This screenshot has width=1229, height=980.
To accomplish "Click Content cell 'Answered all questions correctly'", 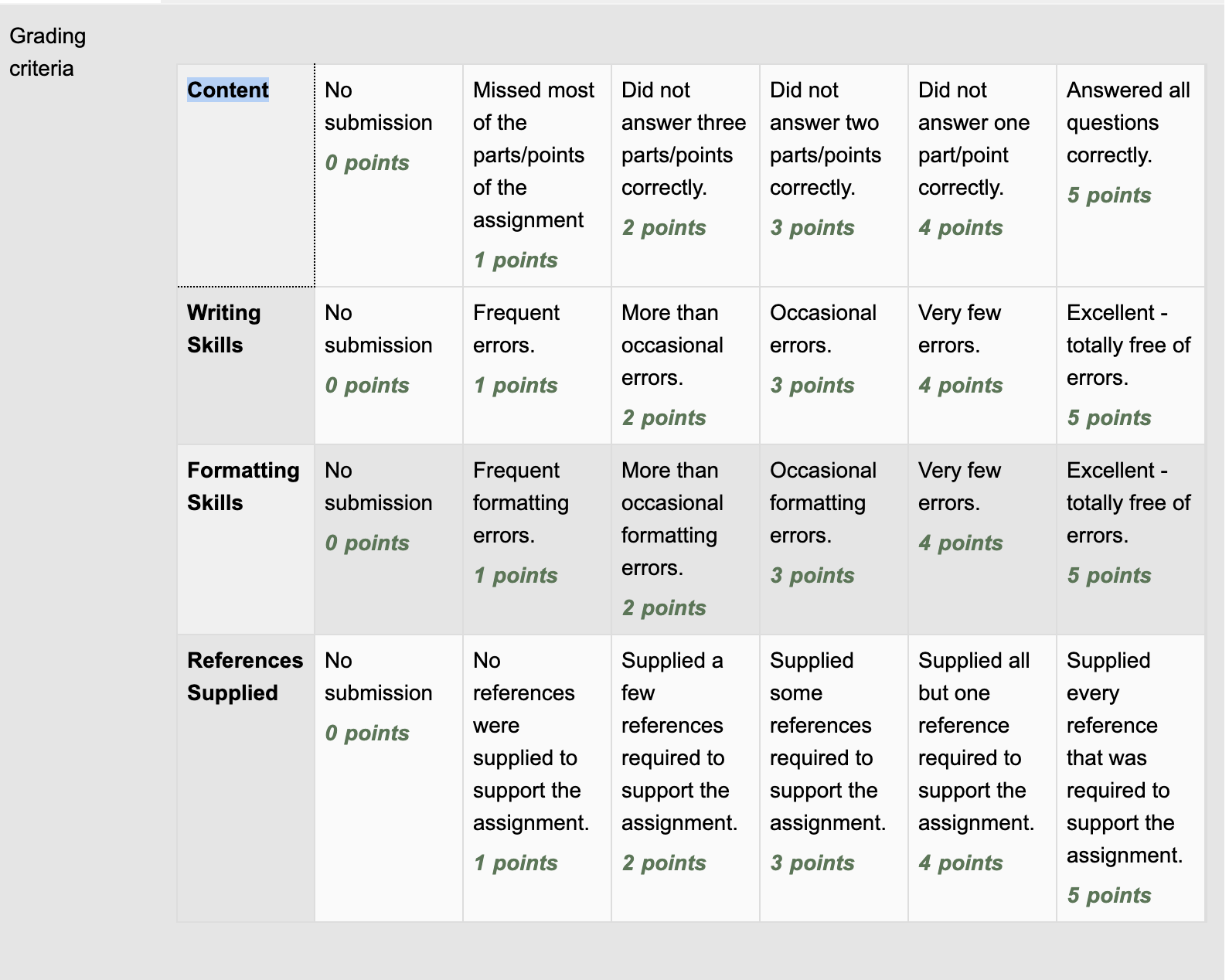I will [x=1130, y=175].
